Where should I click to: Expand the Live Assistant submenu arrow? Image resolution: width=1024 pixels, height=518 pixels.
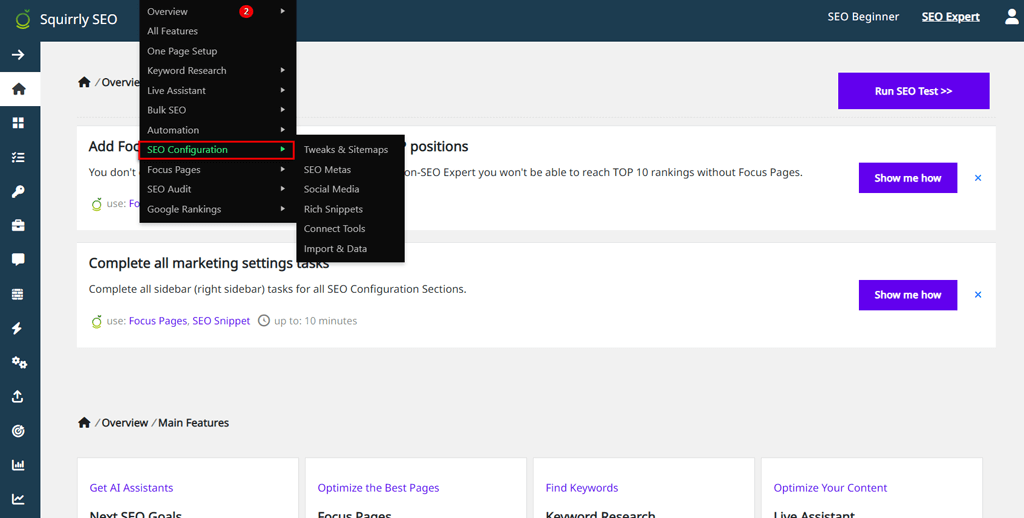pyautogui.click(x=283, y=90)
